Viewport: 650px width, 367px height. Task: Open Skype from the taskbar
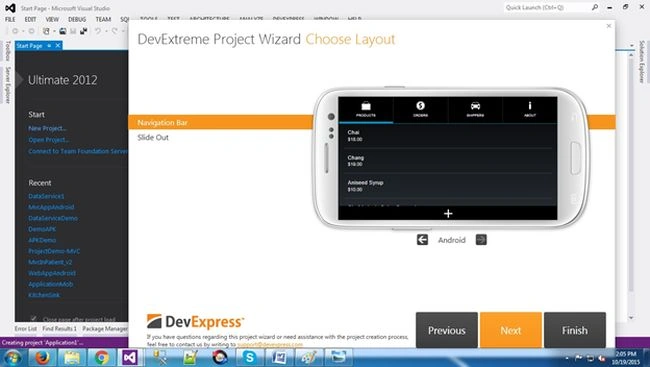249,357
